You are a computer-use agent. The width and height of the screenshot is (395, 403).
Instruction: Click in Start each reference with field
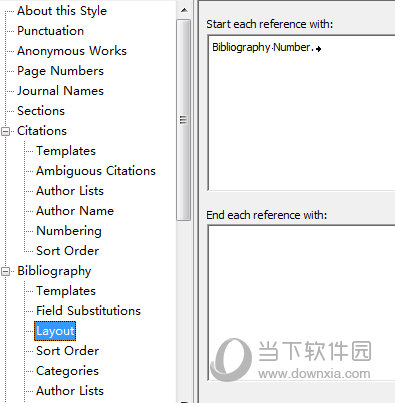click(302, 113)
